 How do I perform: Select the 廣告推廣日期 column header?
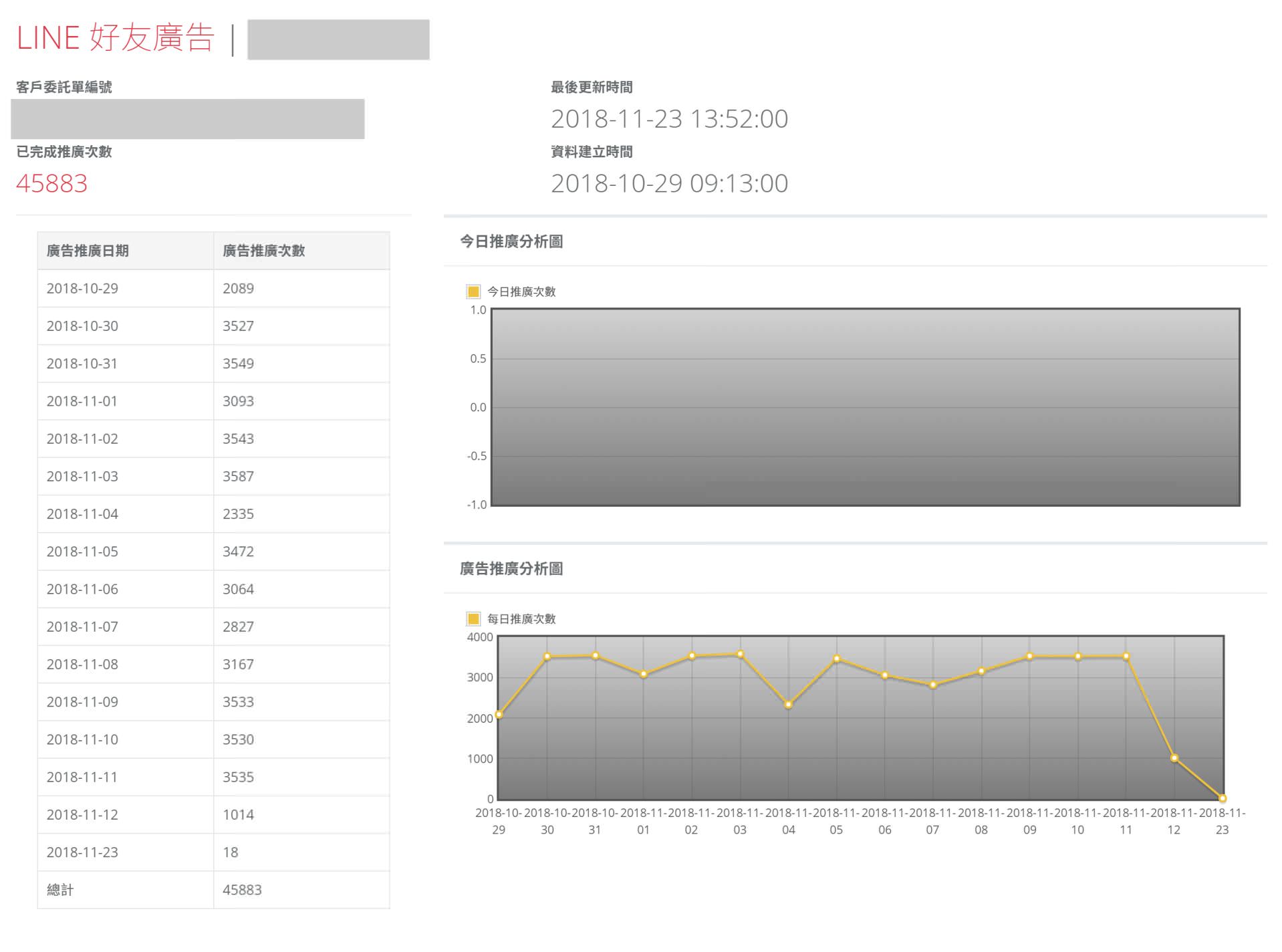point(88,251)
